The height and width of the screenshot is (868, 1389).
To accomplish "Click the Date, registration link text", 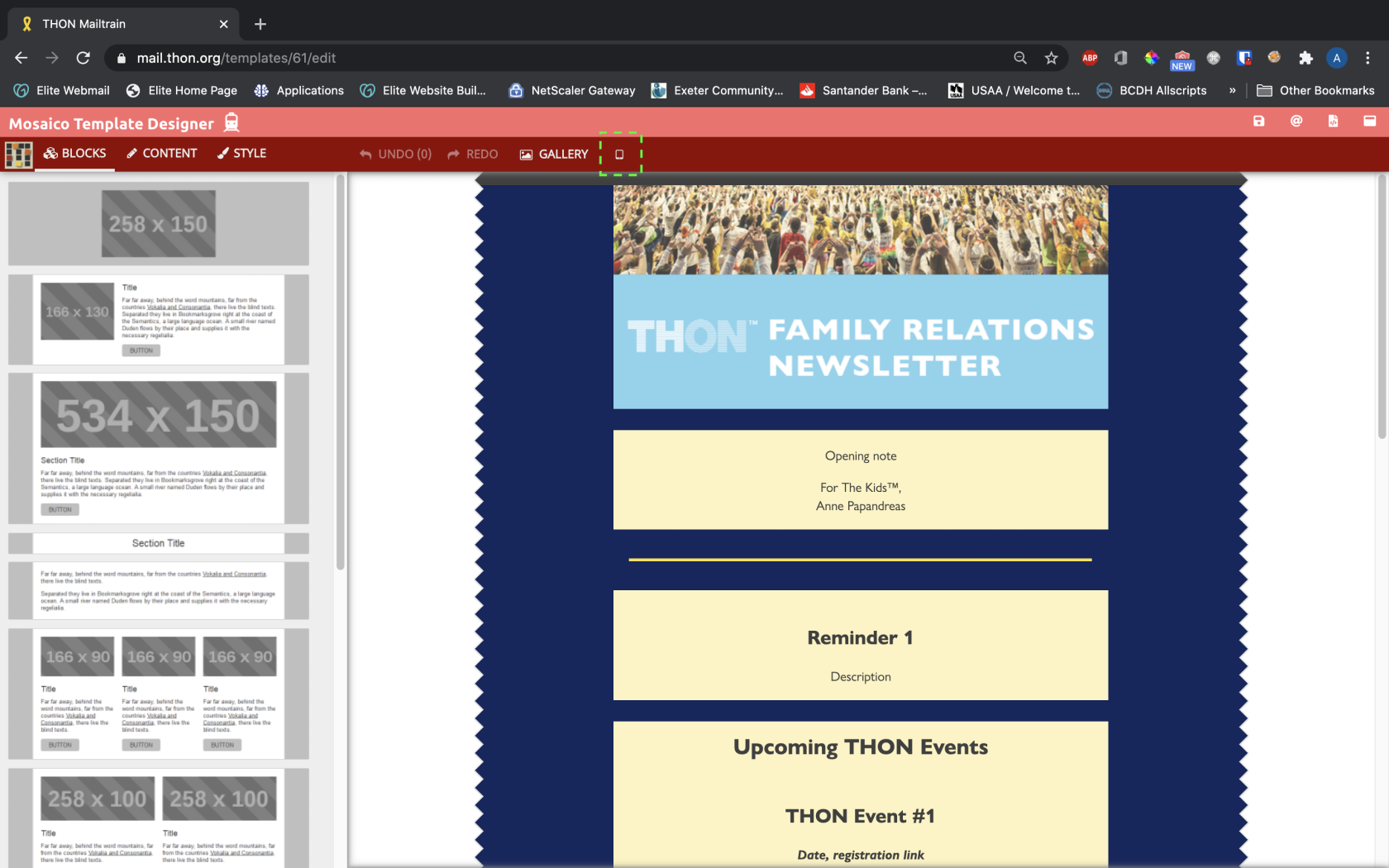I will [861, 855].
